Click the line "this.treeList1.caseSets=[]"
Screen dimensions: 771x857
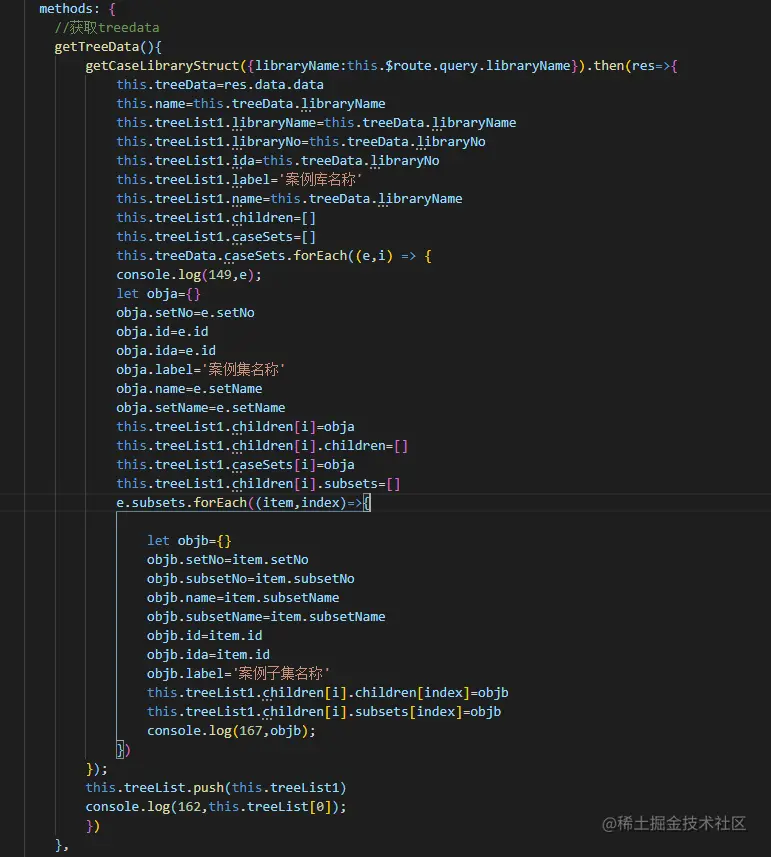(216, 237)
